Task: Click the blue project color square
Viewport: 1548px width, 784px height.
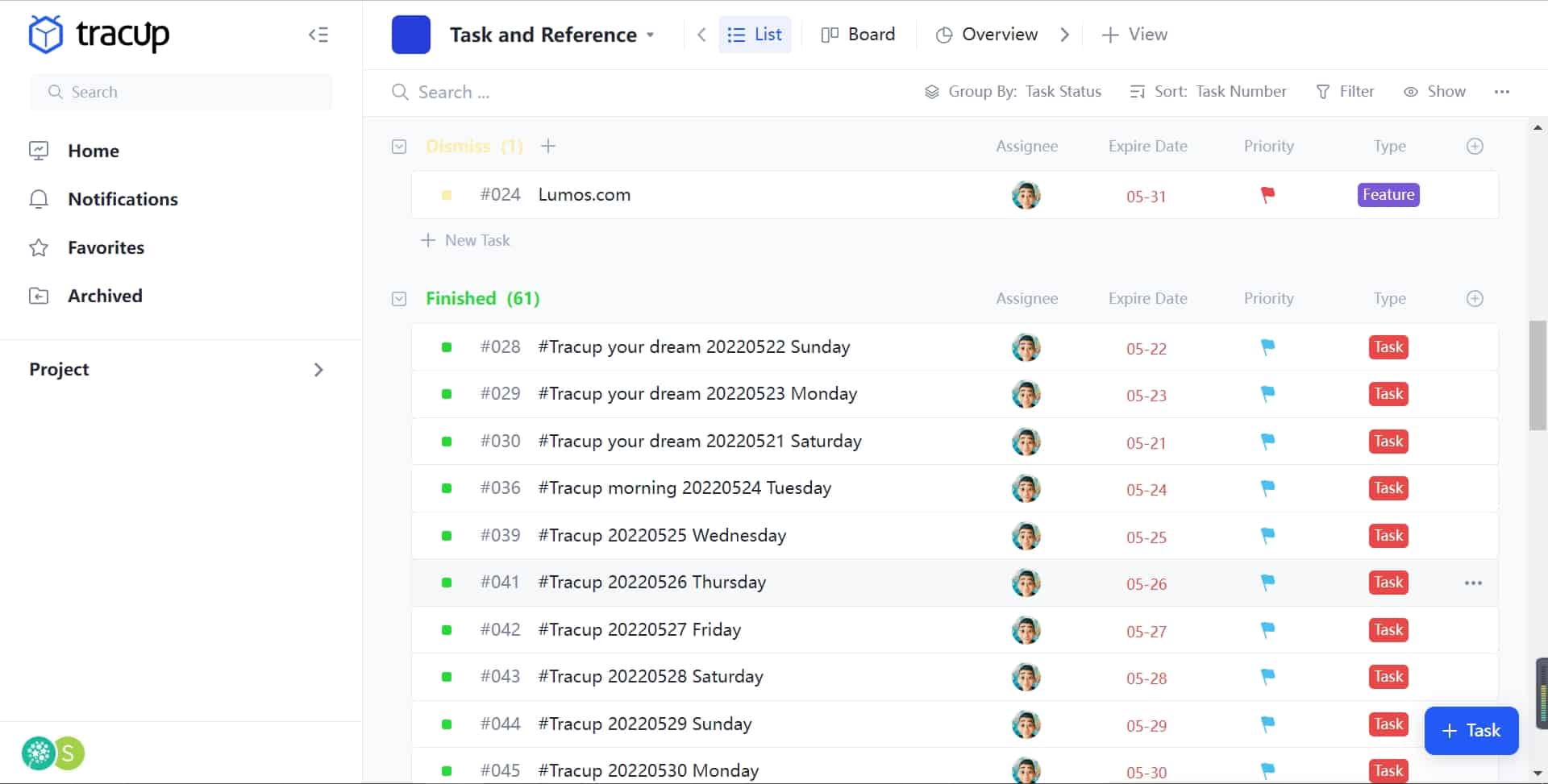Action: 410,35
